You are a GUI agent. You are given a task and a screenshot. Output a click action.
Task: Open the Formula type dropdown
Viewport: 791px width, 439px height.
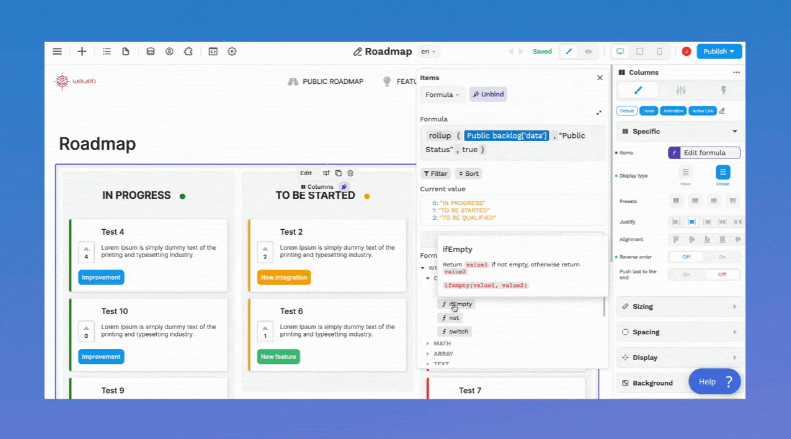441,95
